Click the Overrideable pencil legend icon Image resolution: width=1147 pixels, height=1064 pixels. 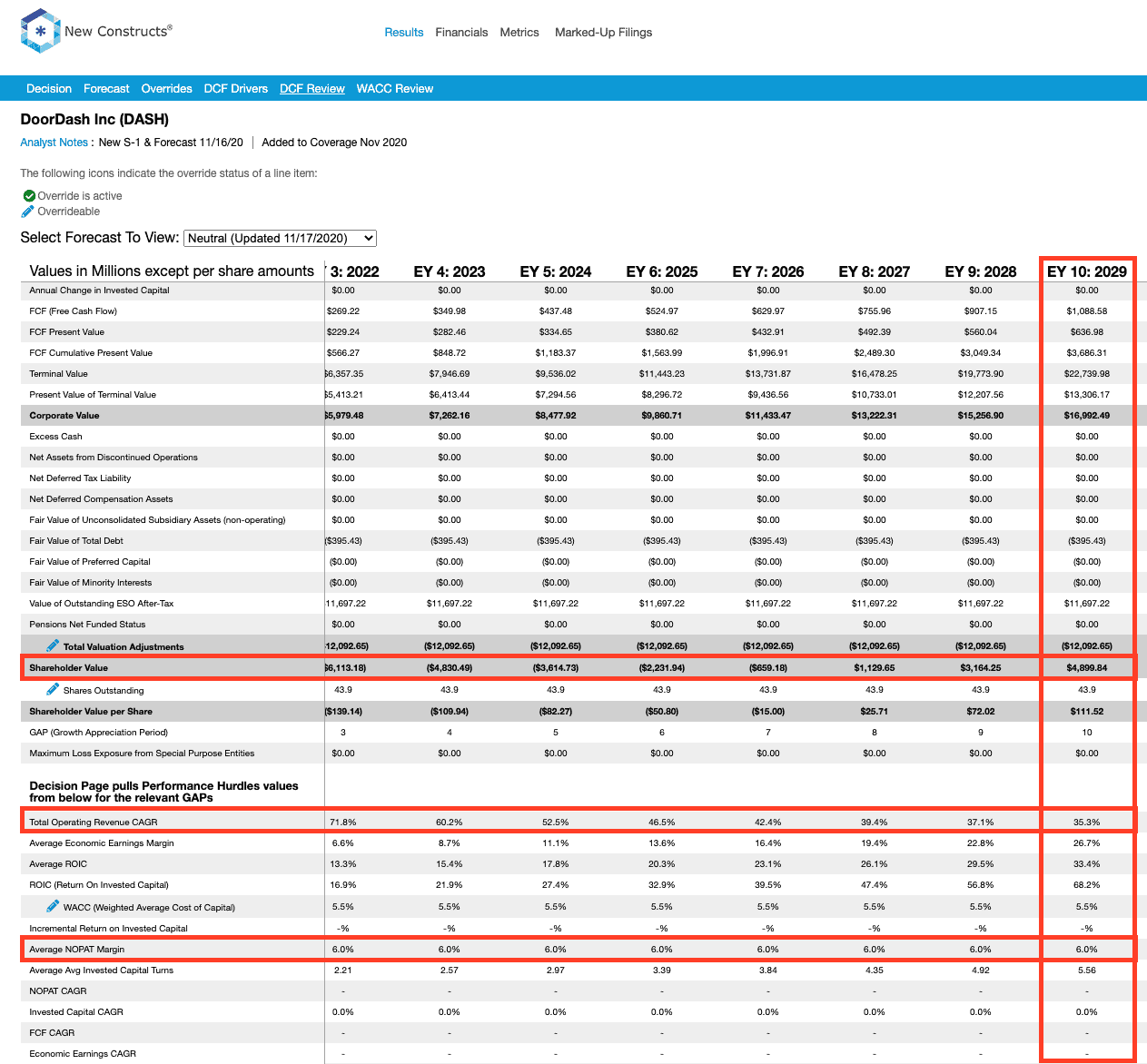pyautogui.click(x=28, y=212)
